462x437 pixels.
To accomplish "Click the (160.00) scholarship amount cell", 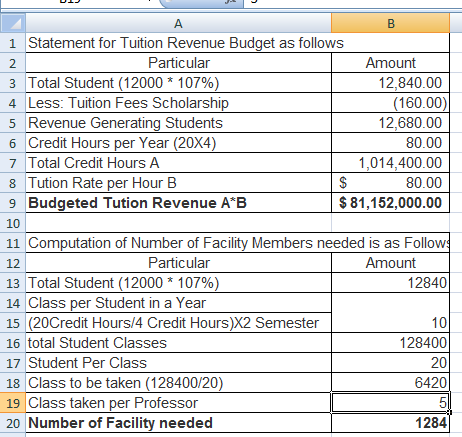I will pyautogui.click(x=390, y=103).
